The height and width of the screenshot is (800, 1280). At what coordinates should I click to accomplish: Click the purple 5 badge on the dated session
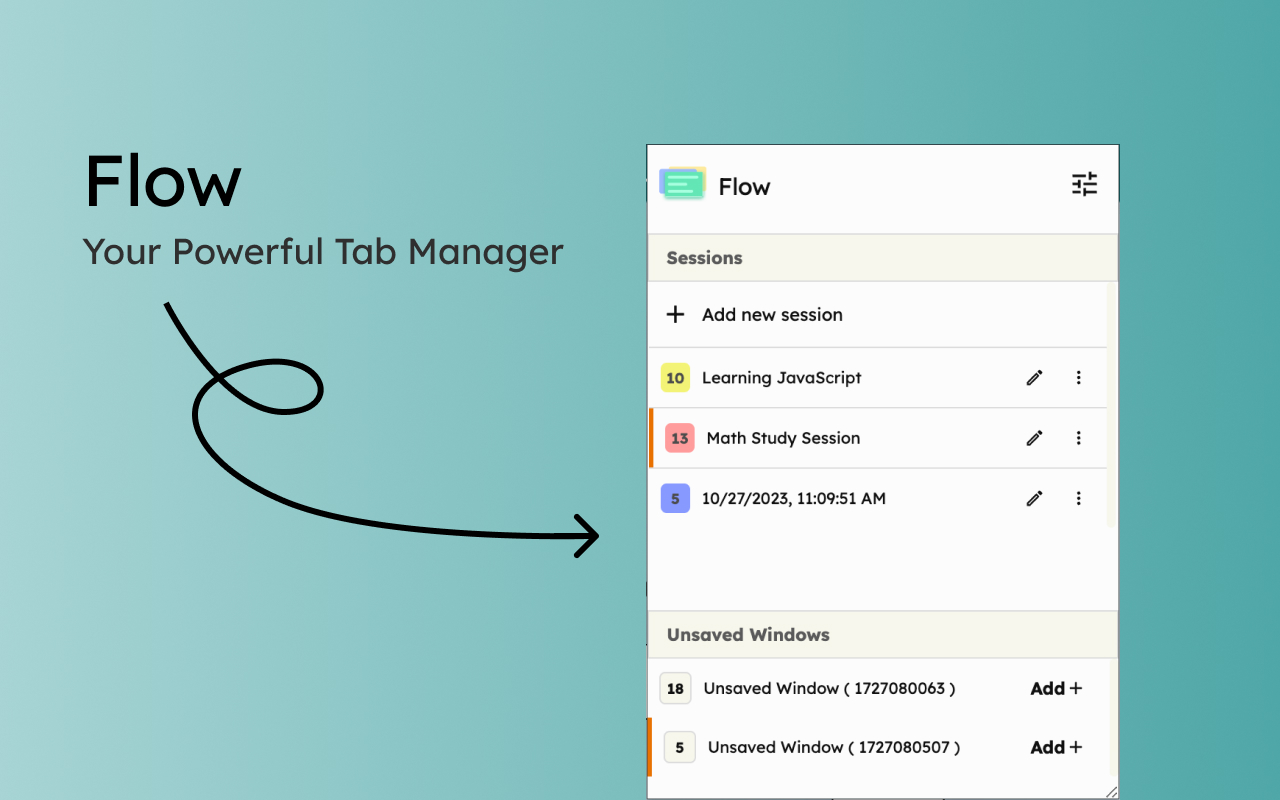675,498
